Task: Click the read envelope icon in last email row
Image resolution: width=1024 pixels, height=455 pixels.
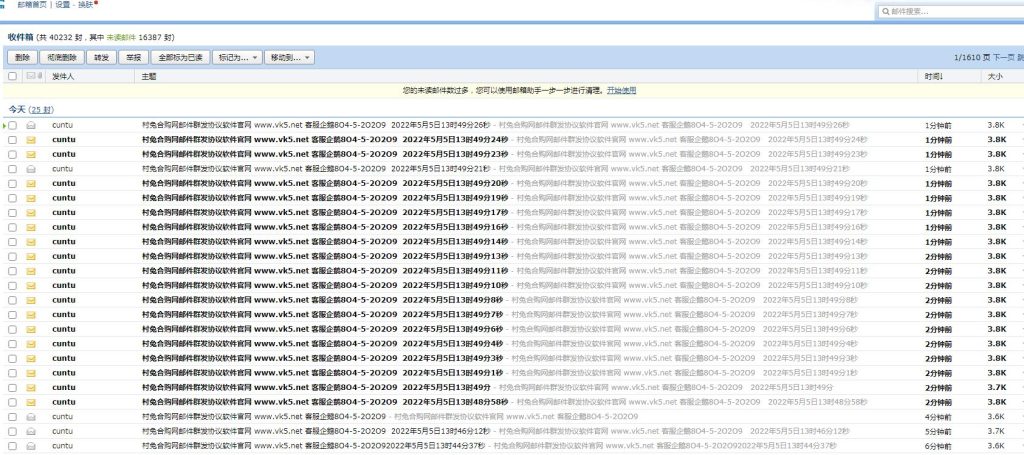Action: tap(31, 445)
